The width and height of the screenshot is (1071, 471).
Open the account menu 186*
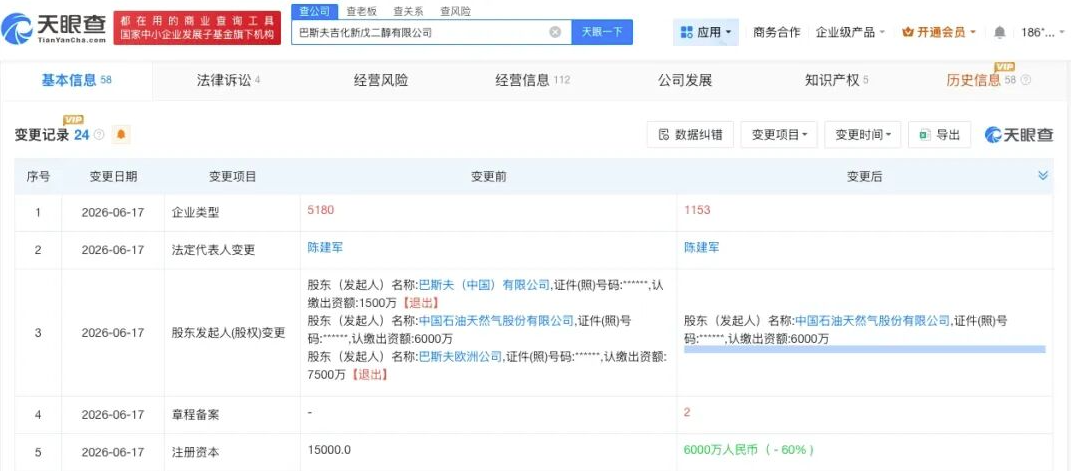click(x=1042, y=32)
